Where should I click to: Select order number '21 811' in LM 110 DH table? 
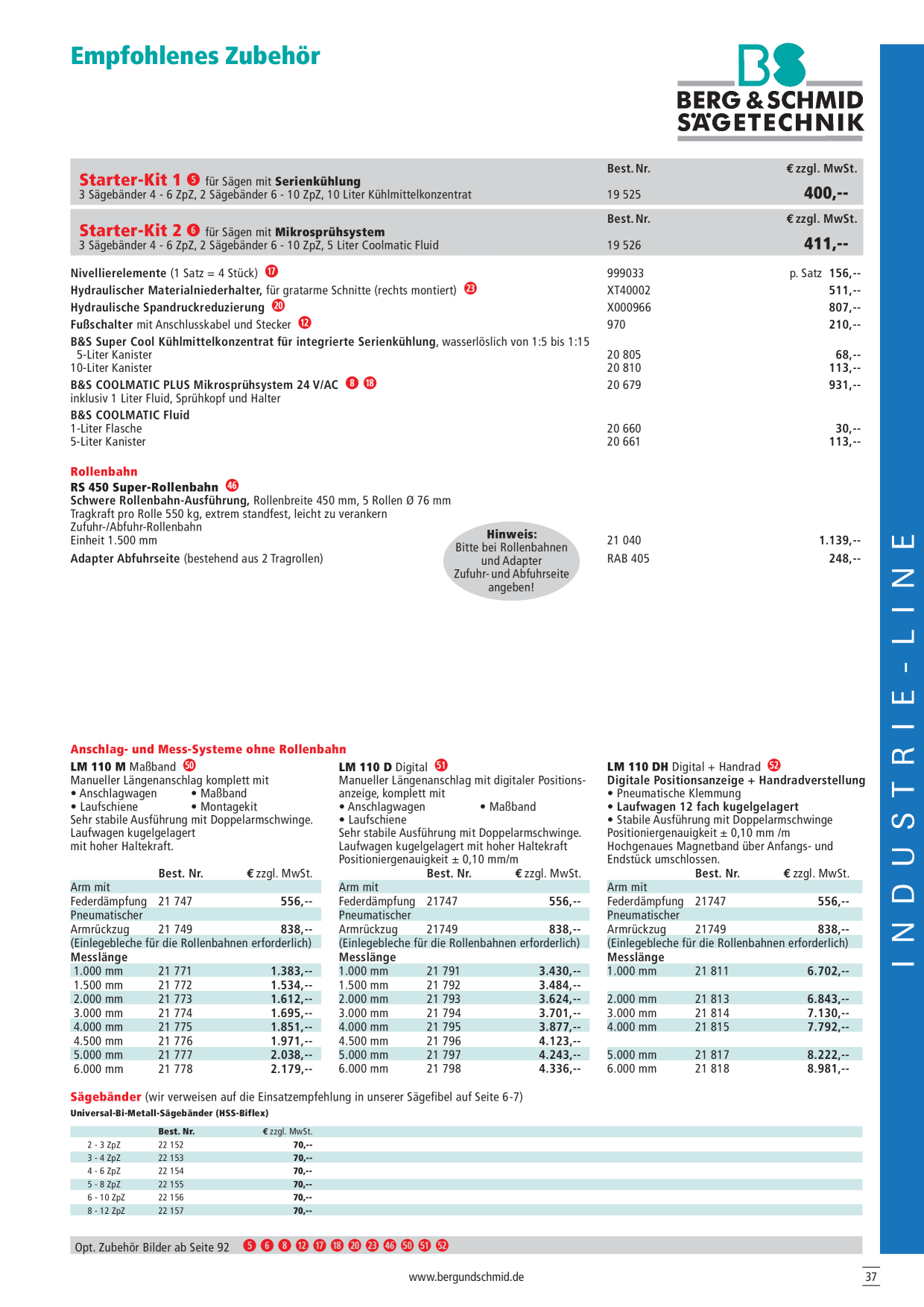[712, 972]
